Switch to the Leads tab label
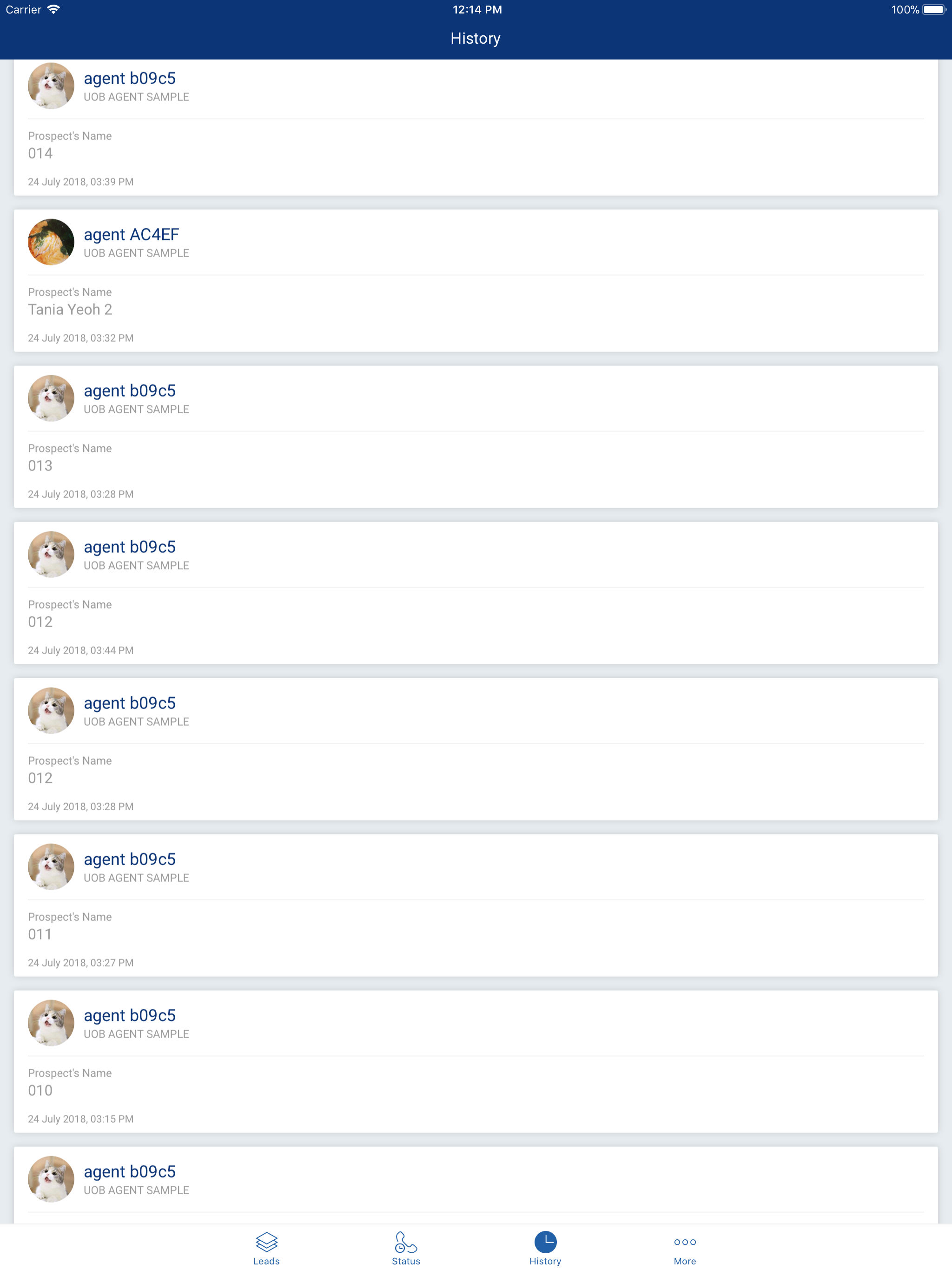Image resolution: width=952 pixels, height=1270 pixels. coord(266,1261)
